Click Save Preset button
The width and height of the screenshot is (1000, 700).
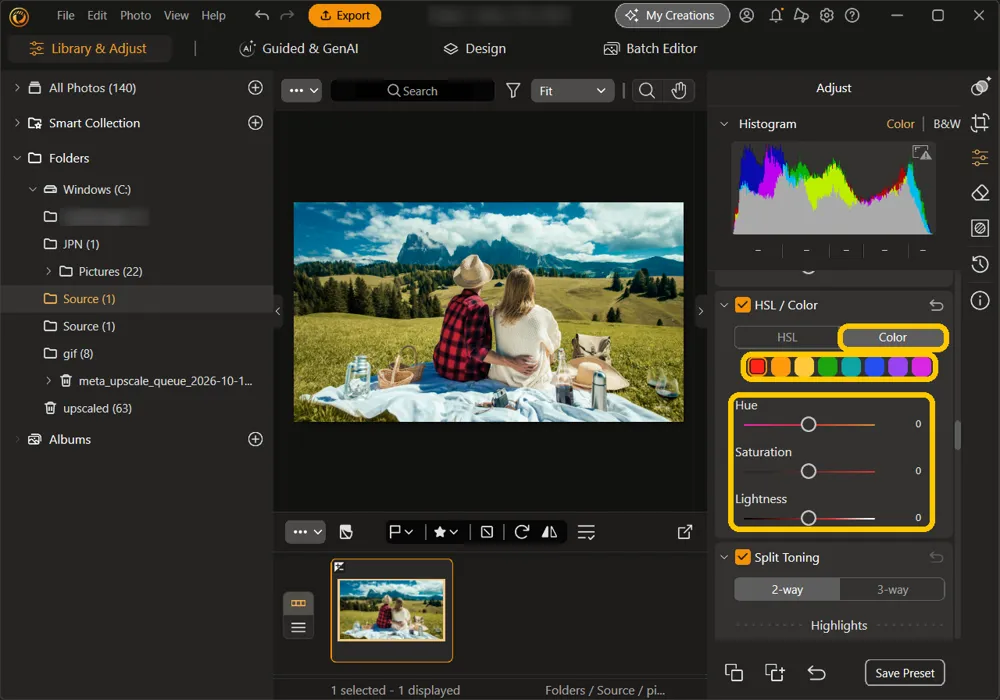(904, 673)
